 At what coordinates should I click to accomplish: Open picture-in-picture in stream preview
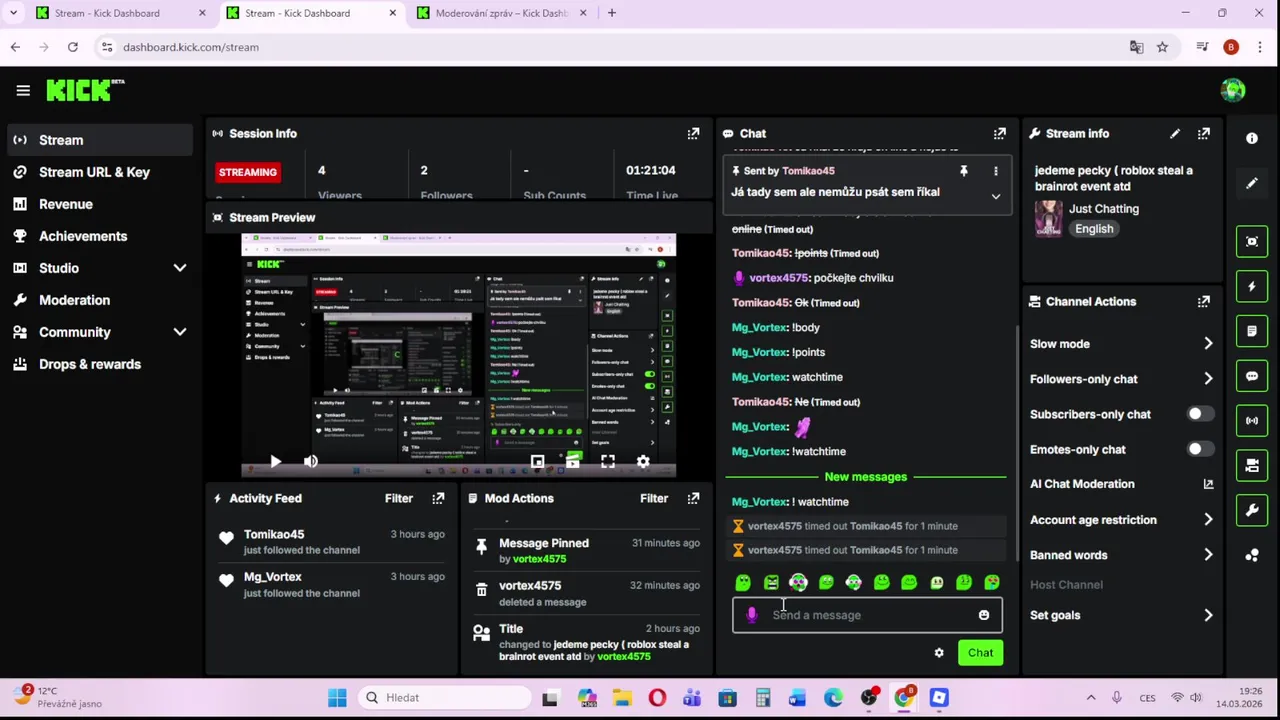(x=537, y=461)
